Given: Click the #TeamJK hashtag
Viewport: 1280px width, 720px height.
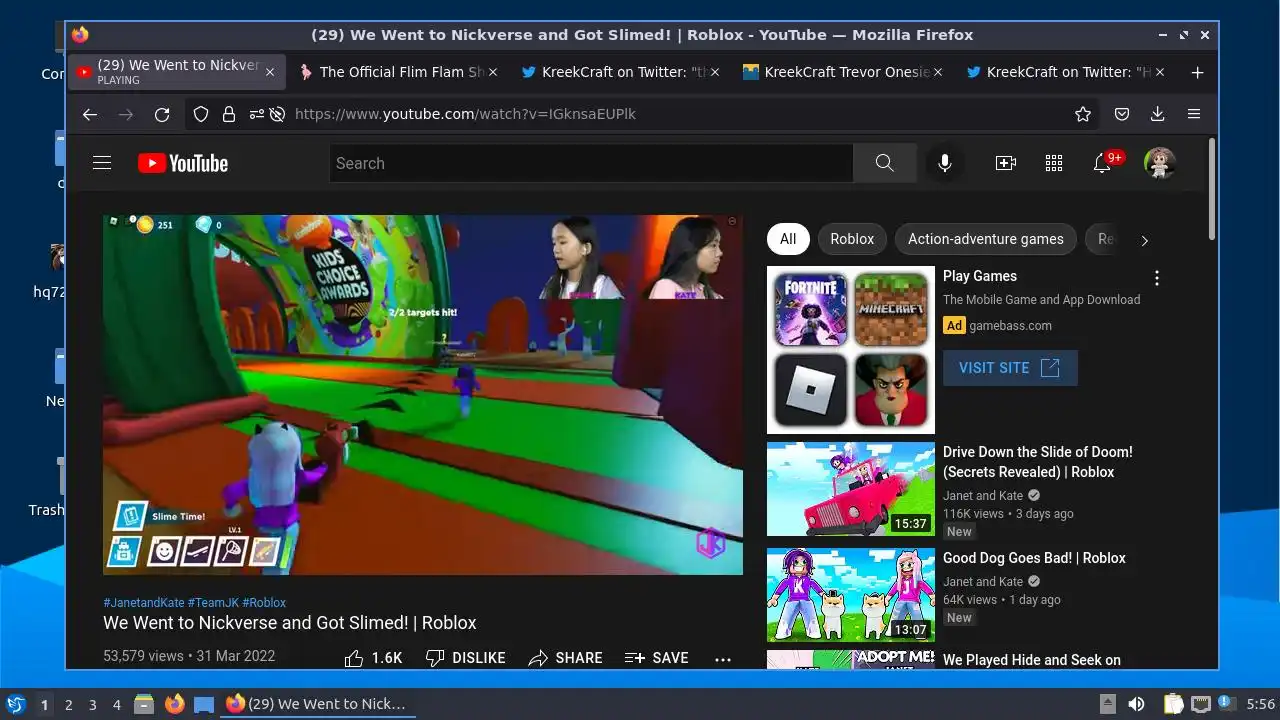Looking at the screenshot, I should pyautogui.click(x=213, y=603).
